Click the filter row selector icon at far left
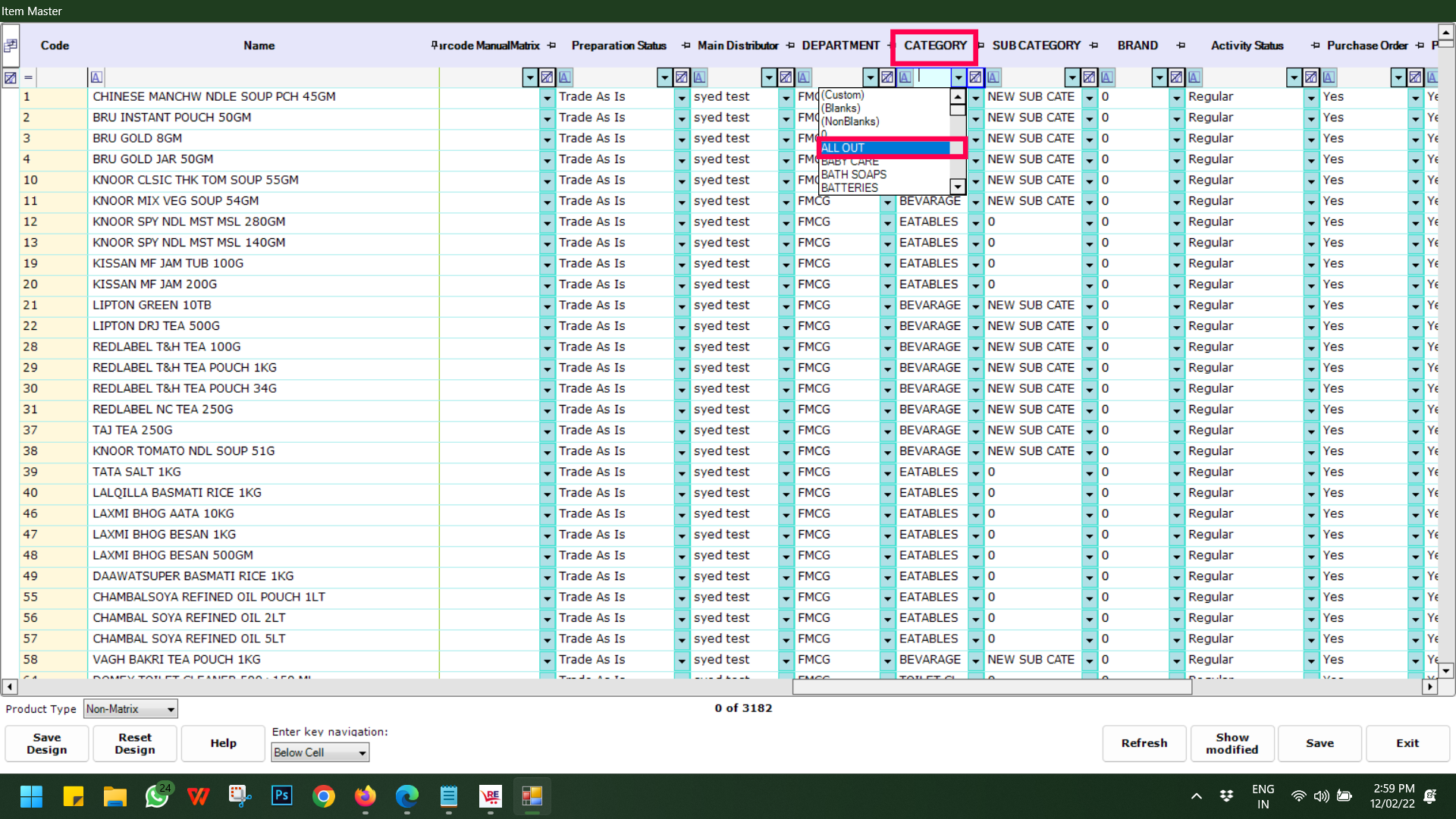The image size is (1456, 819). point(11,77)
